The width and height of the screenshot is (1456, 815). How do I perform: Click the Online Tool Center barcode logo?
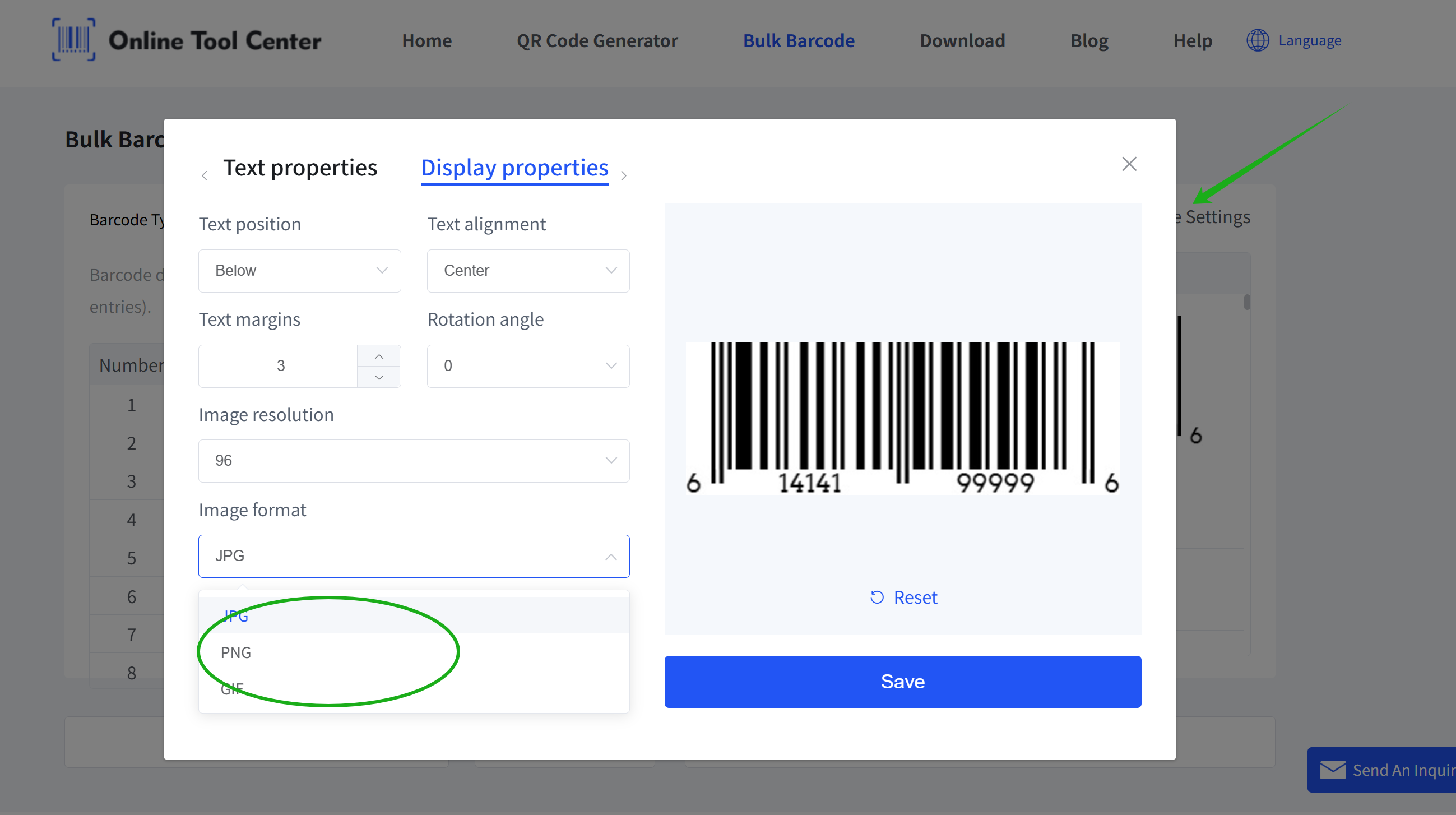pos(73,40)
